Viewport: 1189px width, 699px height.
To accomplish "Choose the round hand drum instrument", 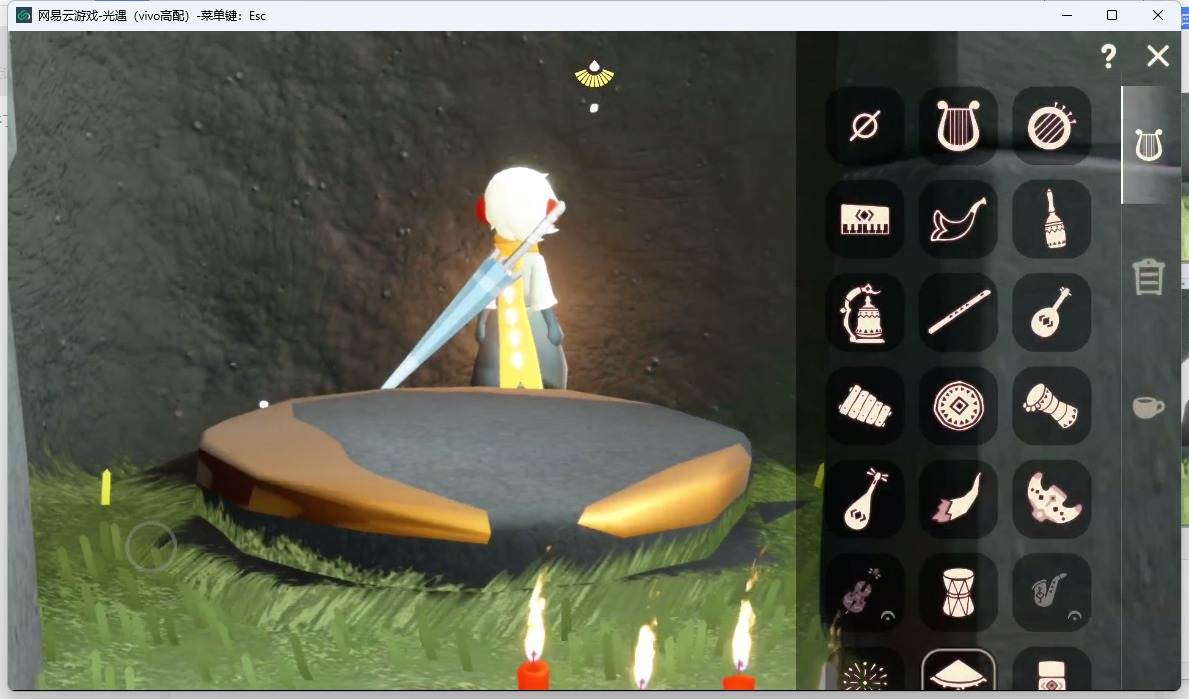I will [958, 406].
